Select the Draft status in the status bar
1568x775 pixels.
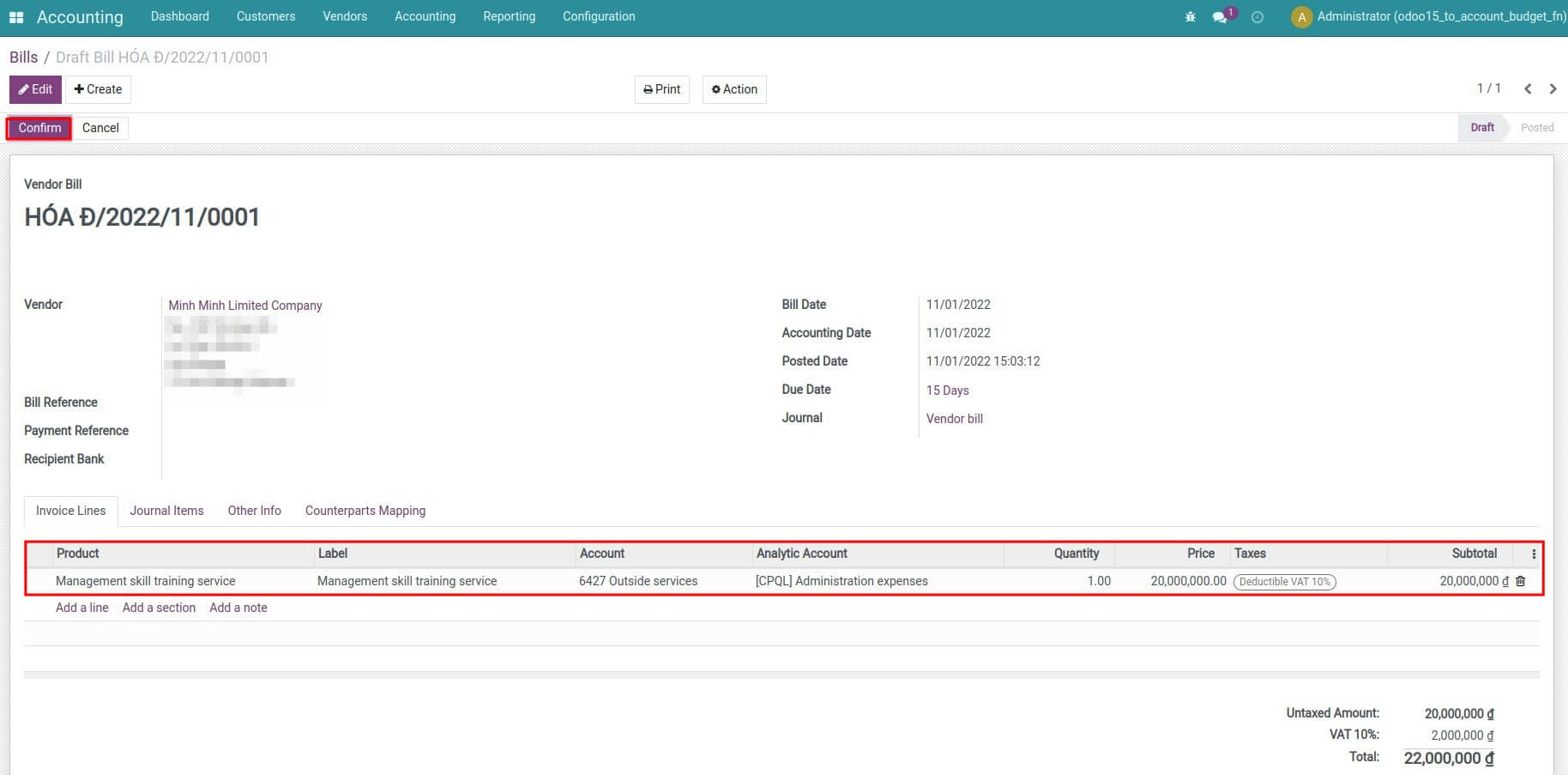click(x=1481, y=127)
